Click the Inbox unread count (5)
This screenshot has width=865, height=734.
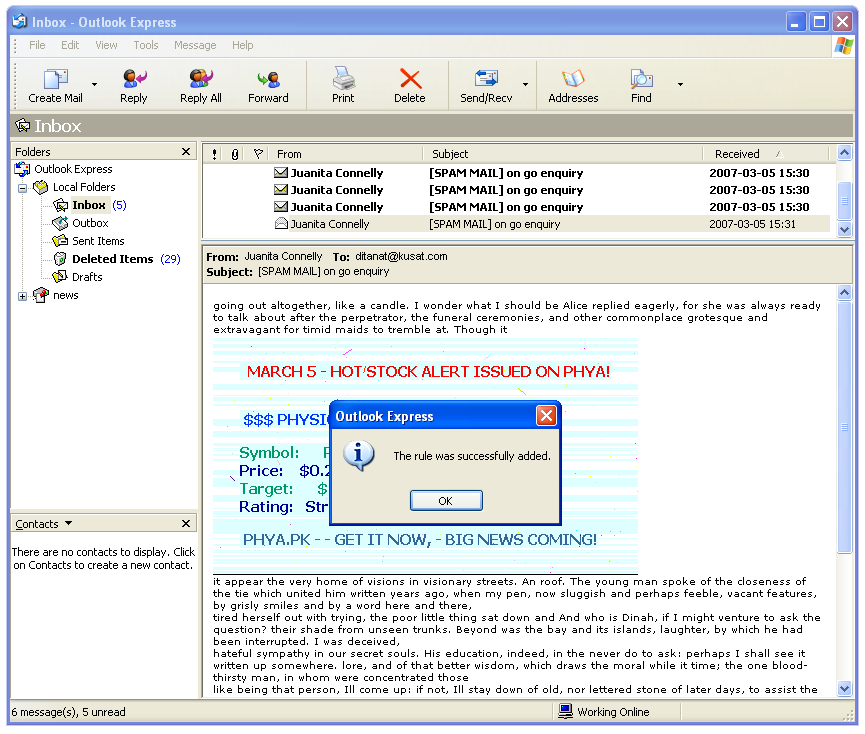point(119,205)
